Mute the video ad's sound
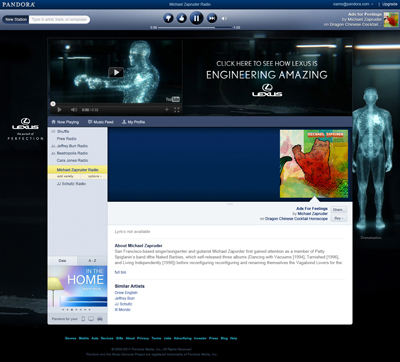Viewport: 400px width, 362px height. click(74, 110)
